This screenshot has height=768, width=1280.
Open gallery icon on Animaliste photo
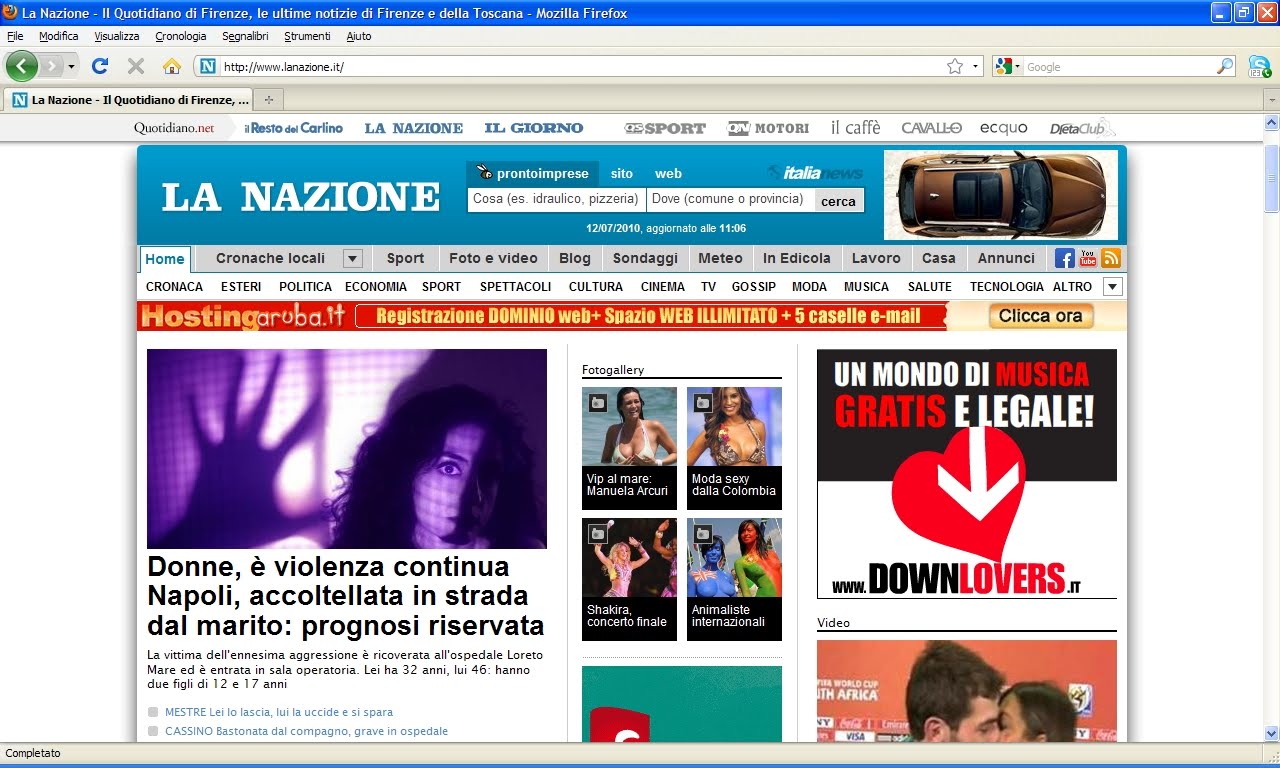703,533
